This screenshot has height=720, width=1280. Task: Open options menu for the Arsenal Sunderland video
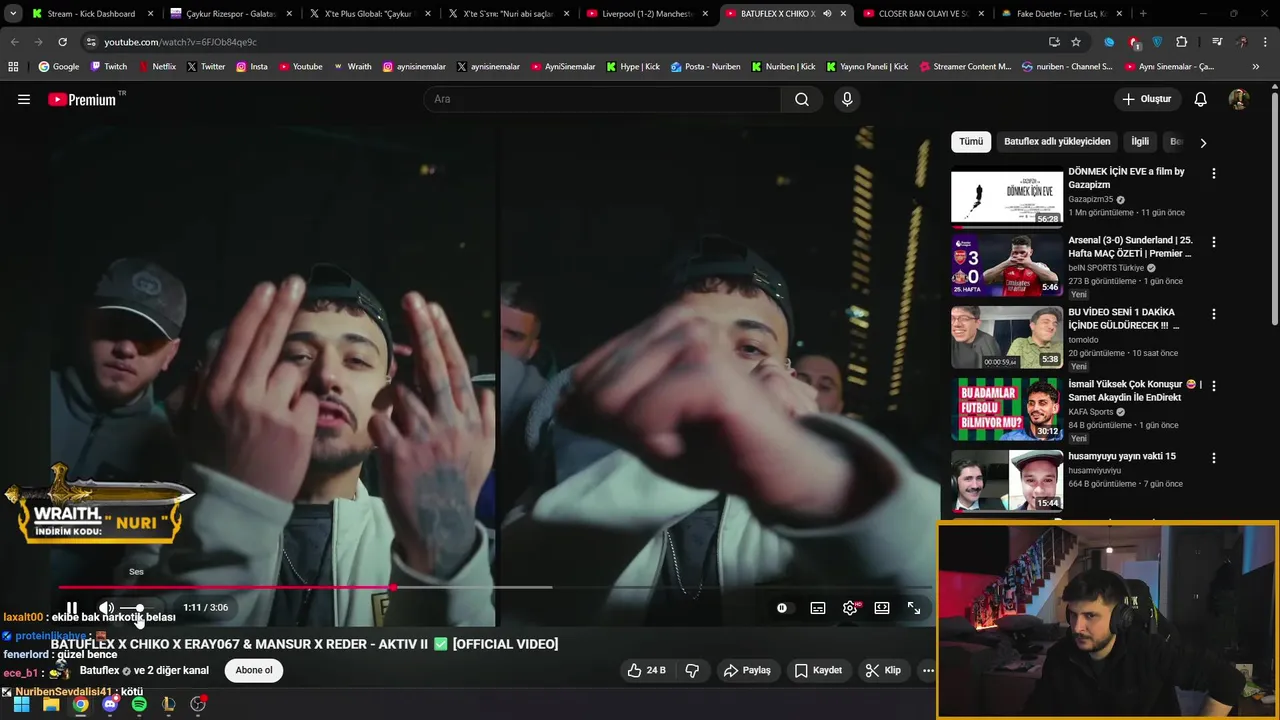(1214, 242)
